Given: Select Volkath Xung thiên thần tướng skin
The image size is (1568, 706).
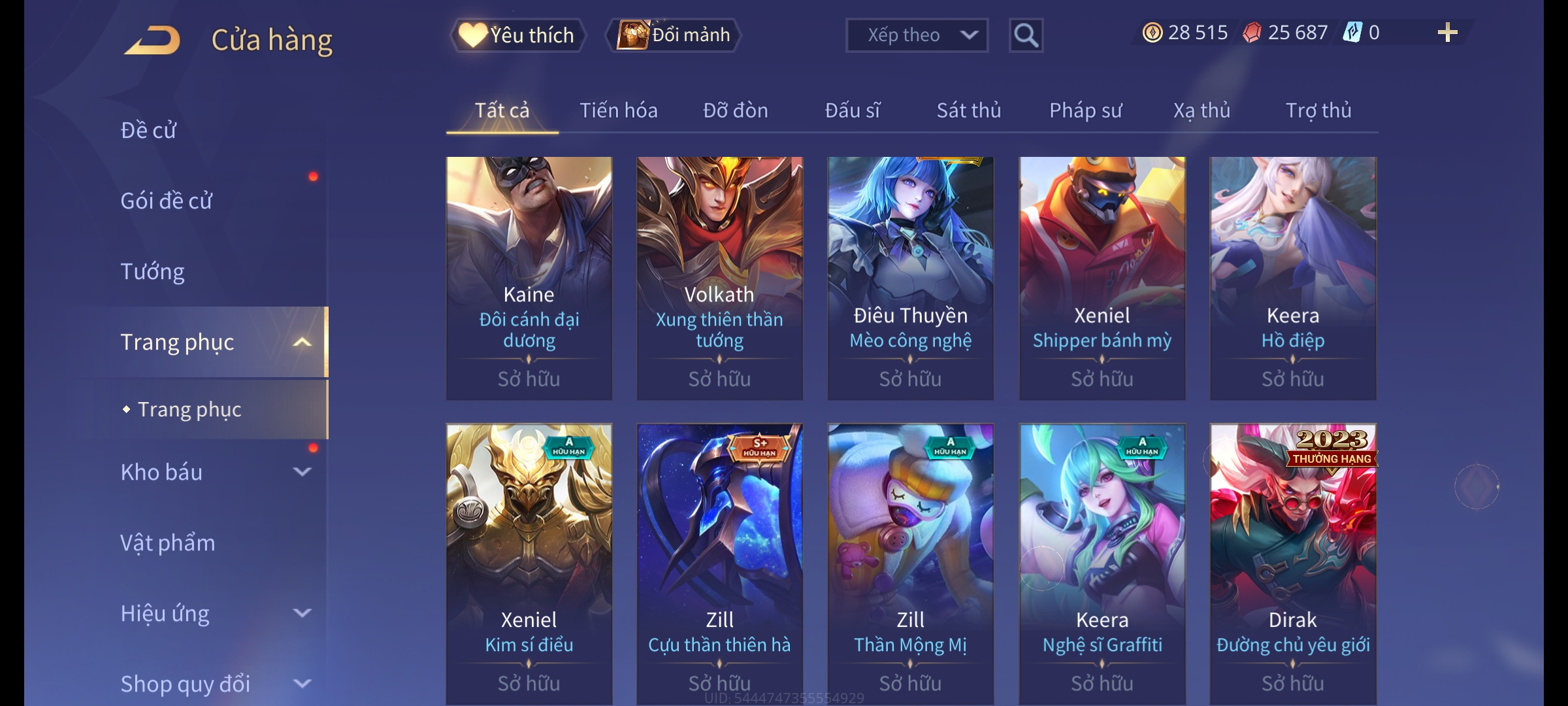Looking at the screenshot, I should (719, 278).
